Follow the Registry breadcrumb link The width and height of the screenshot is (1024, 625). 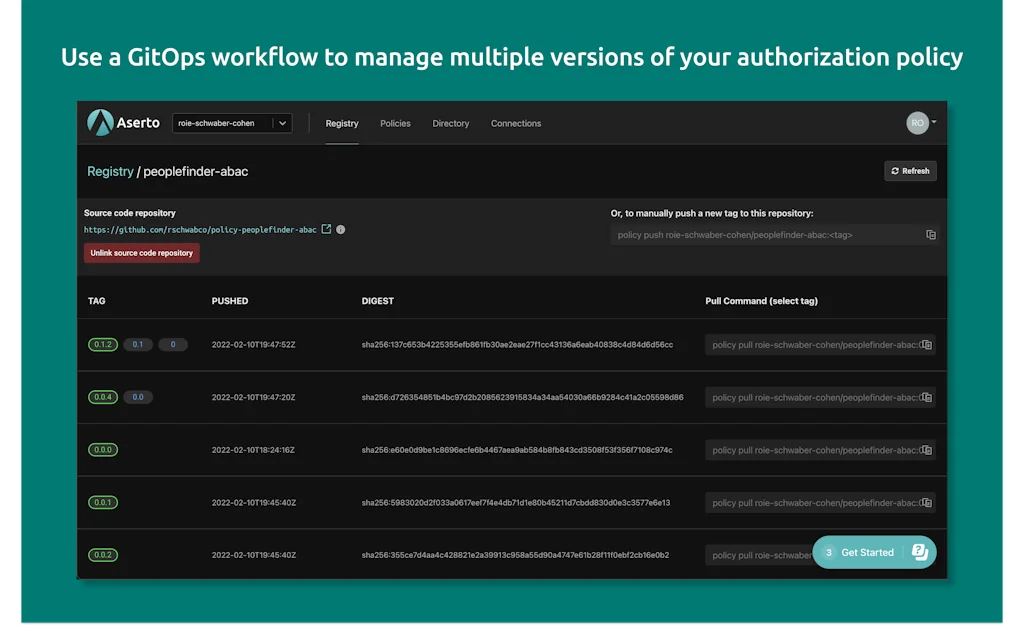110,171
